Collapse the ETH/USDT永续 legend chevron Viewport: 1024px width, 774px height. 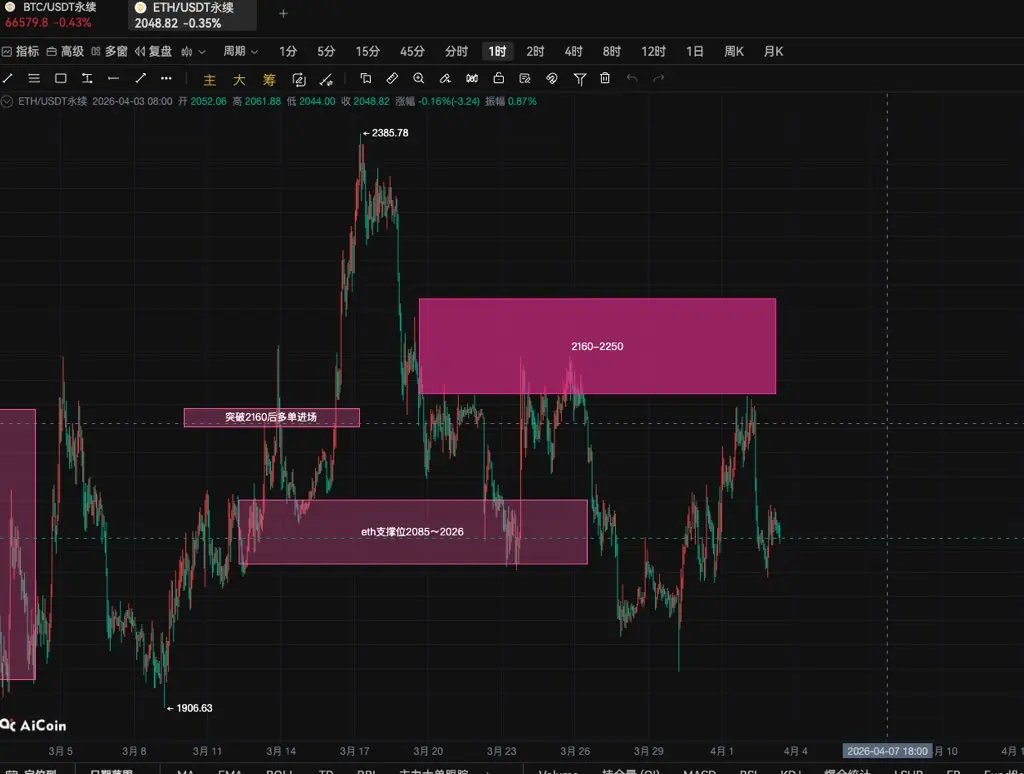click(7, 101)
